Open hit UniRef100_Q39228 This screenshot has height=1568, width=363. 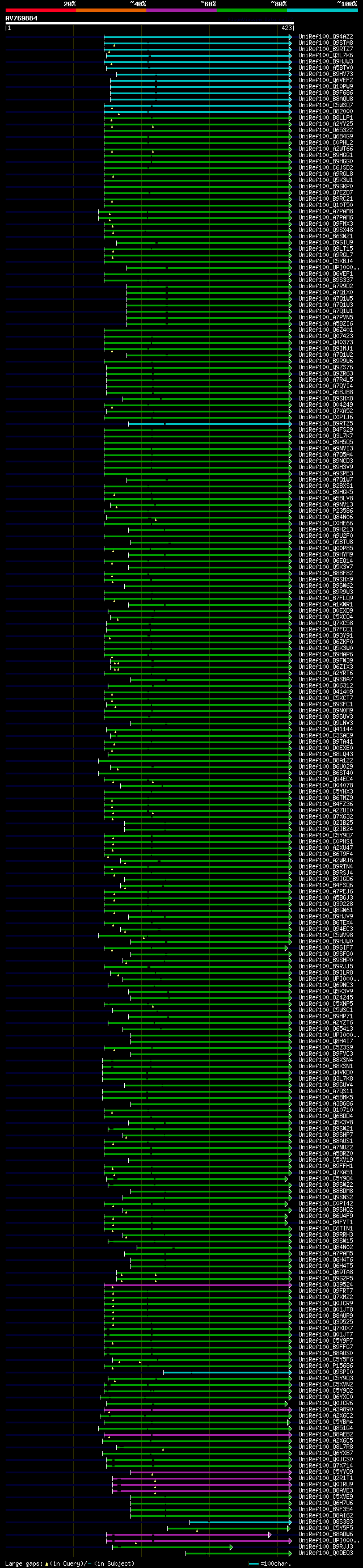coord(325,904)
